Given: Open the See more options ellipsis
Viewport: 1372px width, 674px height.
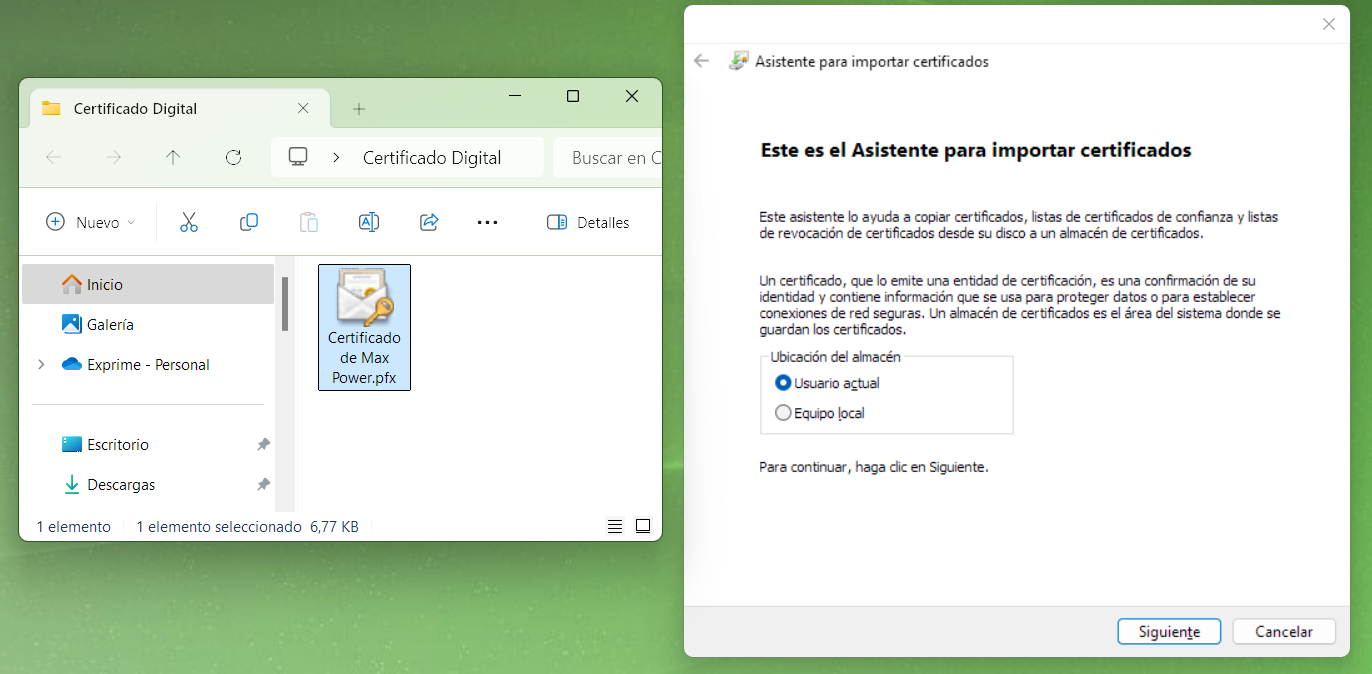Looking at the screenshot, I should click(487, 222).
